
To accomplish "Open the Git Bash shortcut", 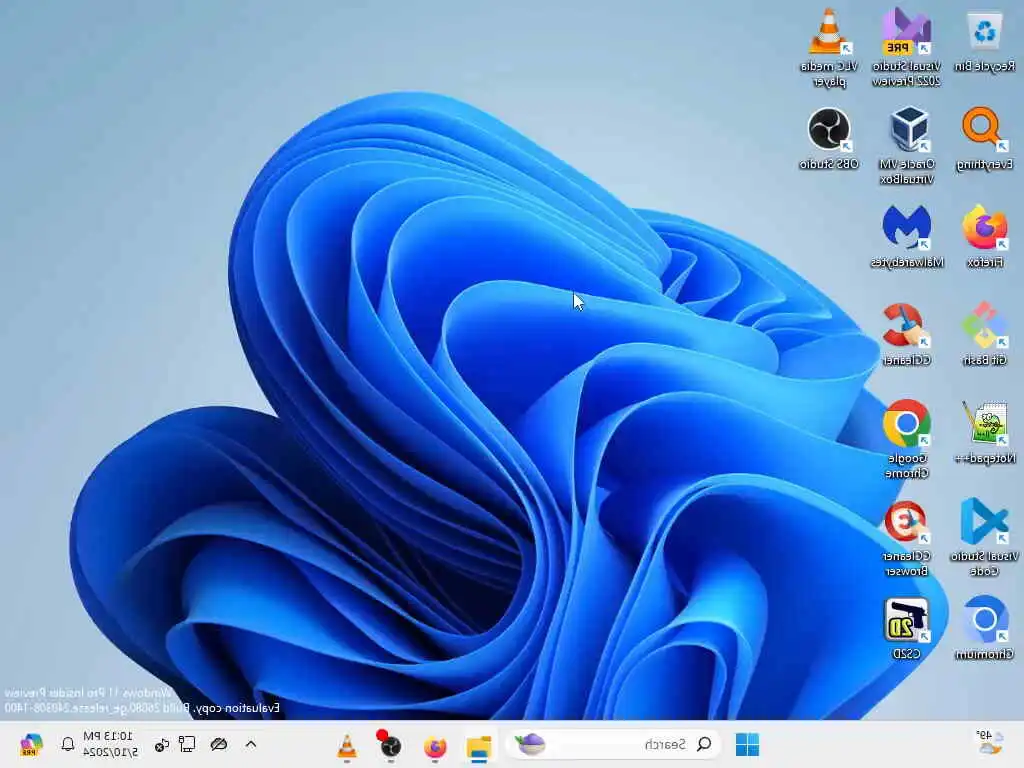I will tap(984, 334).
